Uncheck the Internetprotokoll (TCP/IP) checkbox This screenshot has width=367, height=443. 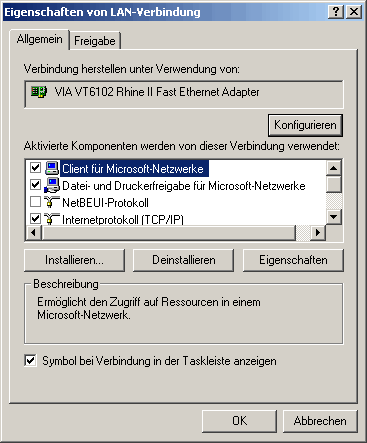35,219
